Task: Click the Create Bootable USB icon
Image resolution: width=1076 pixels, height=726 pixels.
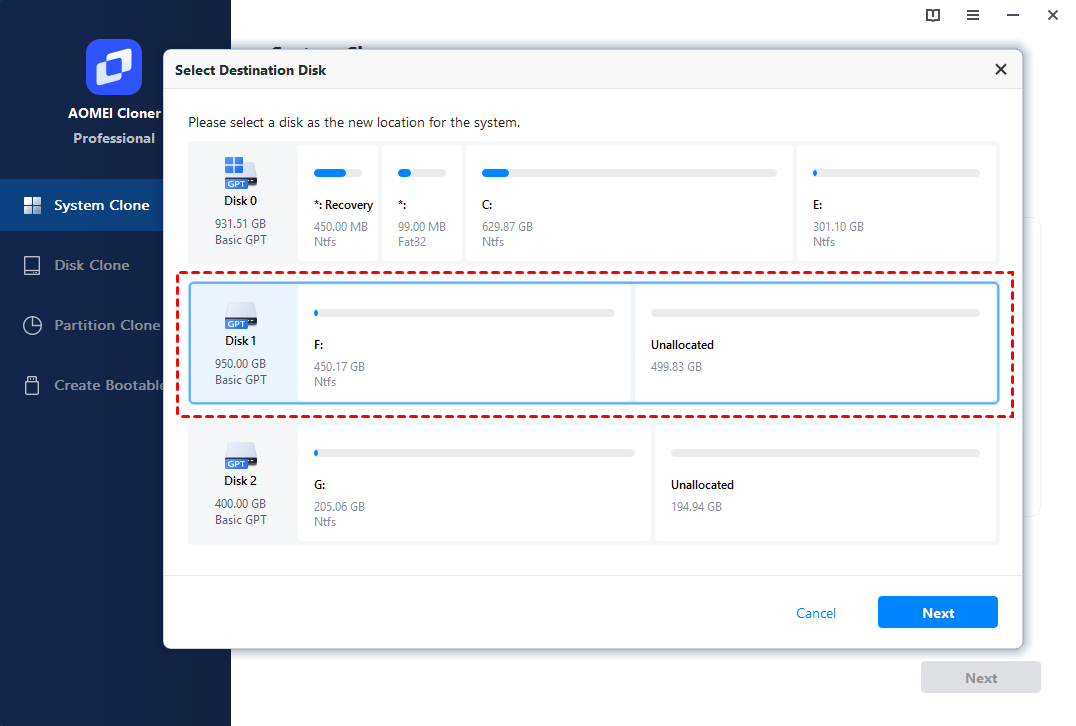Action: [32, 385]
